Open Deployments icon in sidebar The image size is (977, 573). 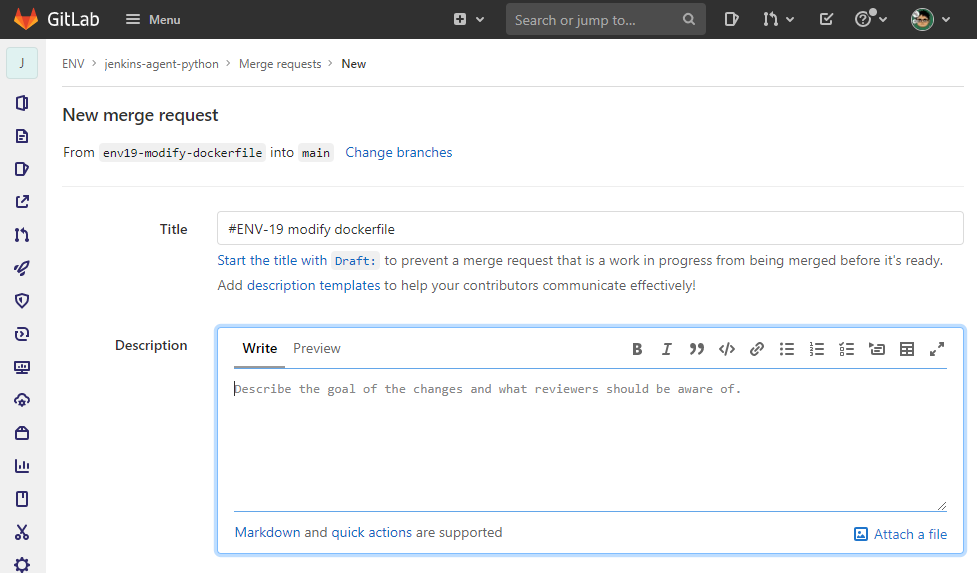point(22,334)
